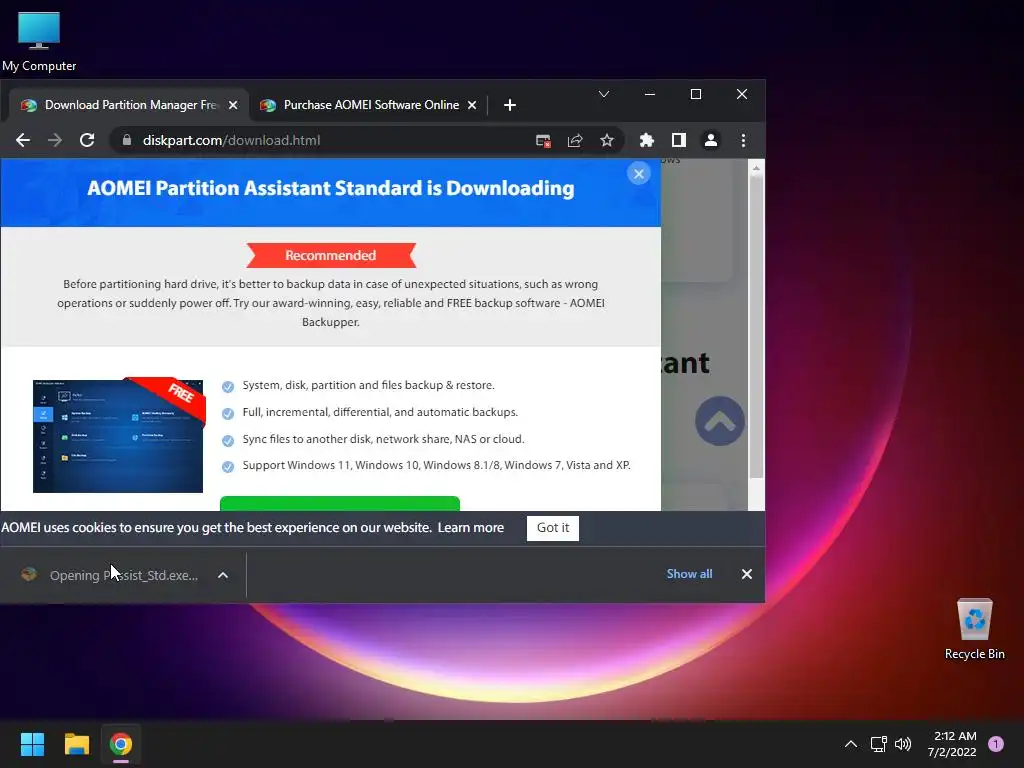Screen dimensions: 1024x768
Task: Open the tab search chevron
Action: [604, 95]
